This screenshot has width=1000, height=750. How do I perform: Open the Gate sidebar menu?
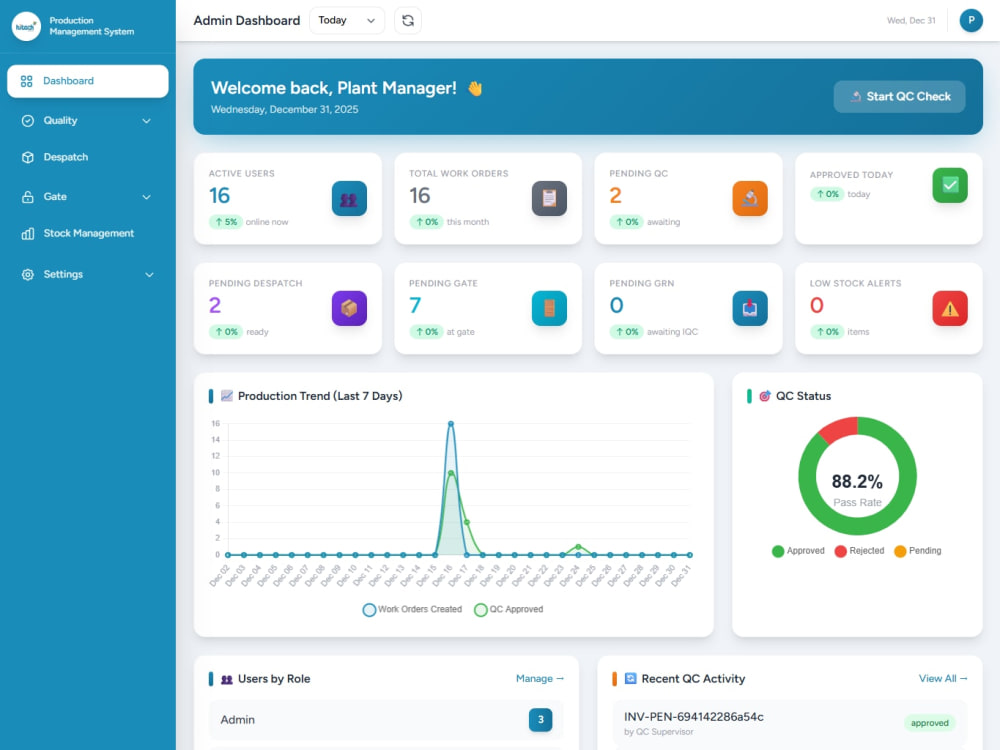pyautogui.click(x=87, y=196)
